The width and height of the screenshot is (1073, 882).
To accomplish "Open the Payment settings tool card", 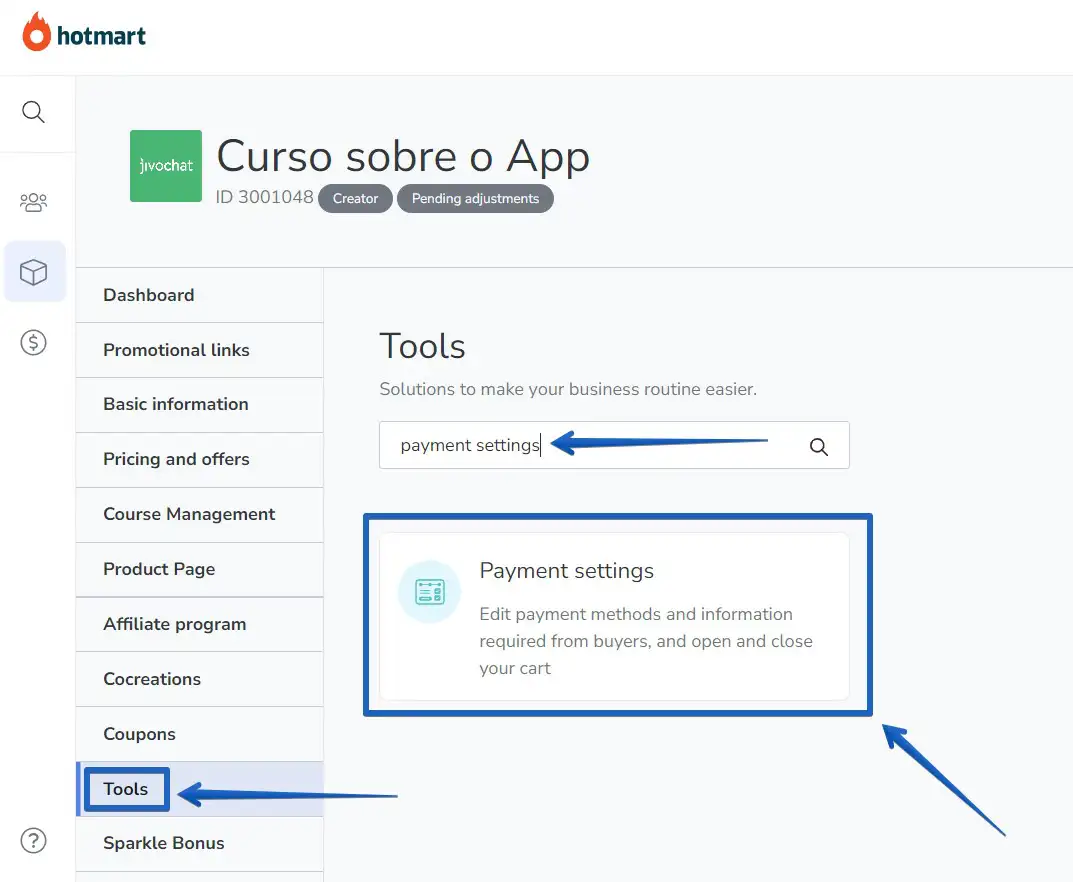I will (614, 616).
